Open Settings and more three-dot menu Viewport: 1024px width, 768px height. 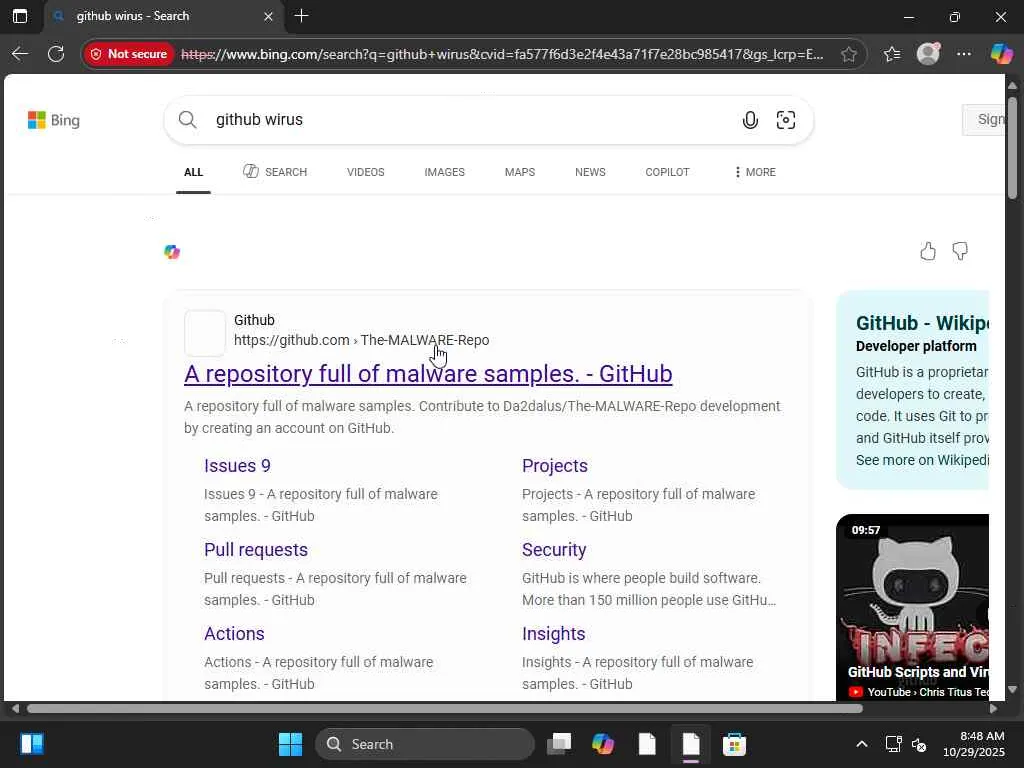(964, 54)
